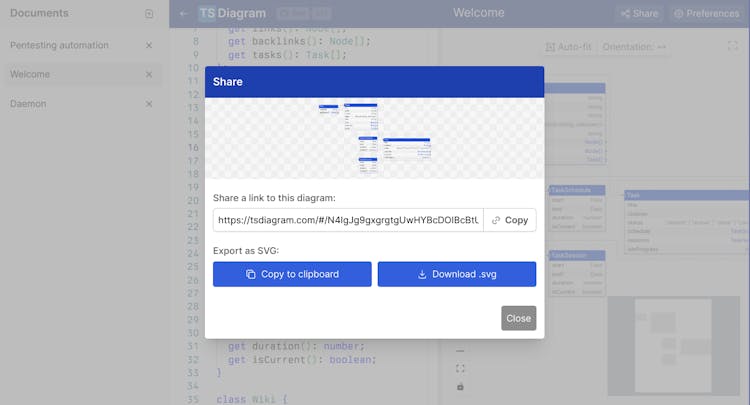Open Preferences from the header
The image size is (750, 405).
click(x=706, y=13)
